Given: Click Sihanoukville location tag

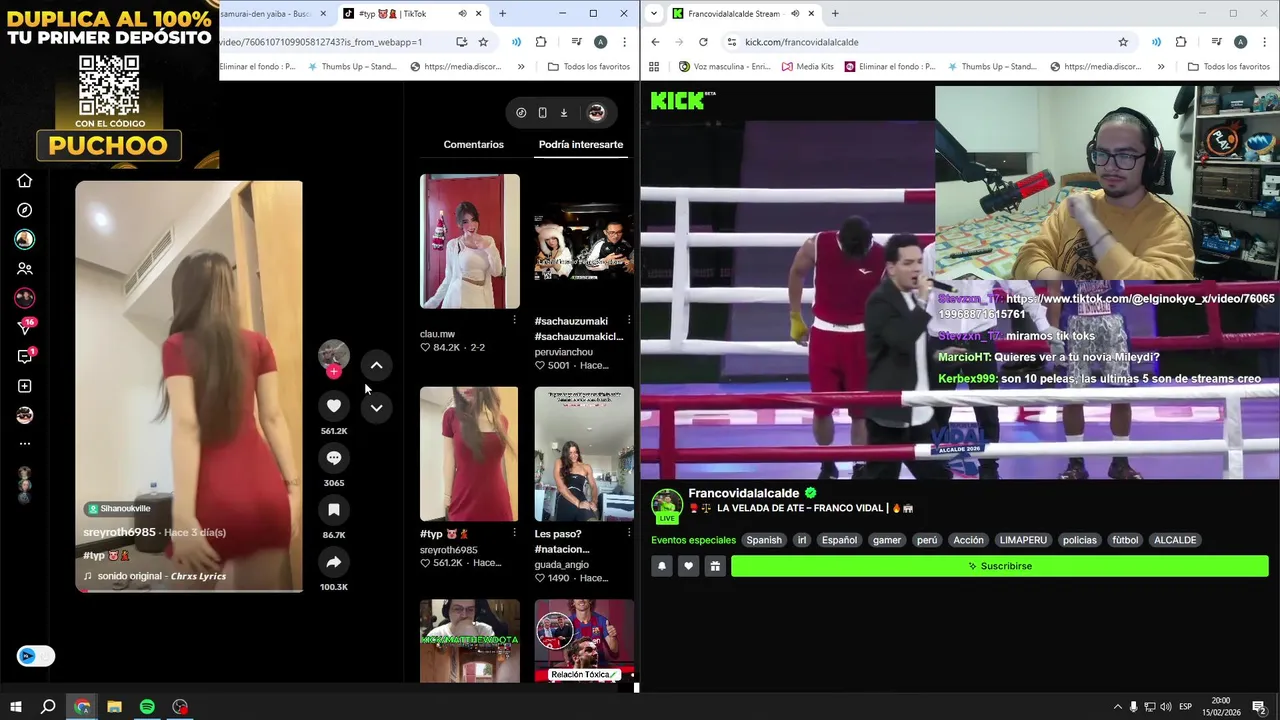Looking at the screenshot, I should coord(118,508).
